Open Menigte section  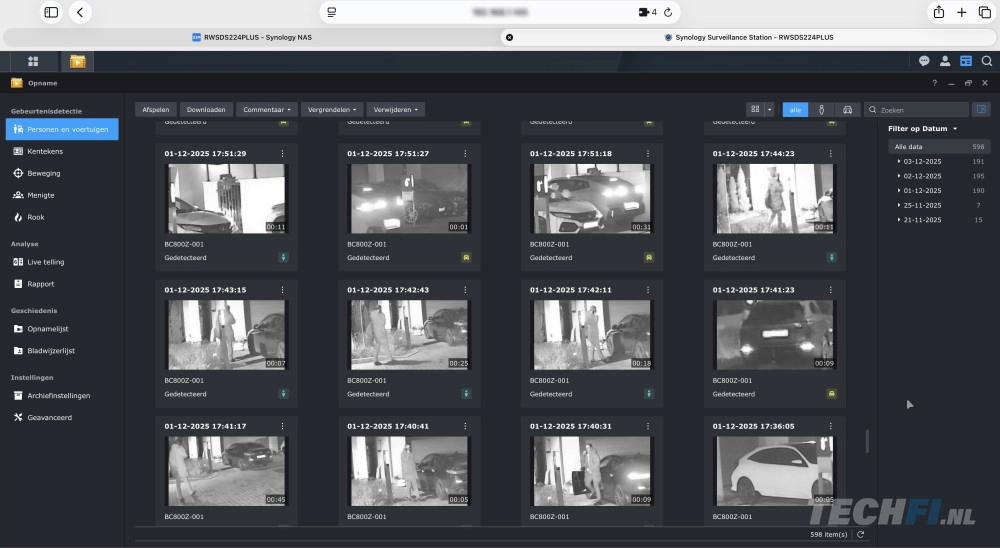click(62, 195)
